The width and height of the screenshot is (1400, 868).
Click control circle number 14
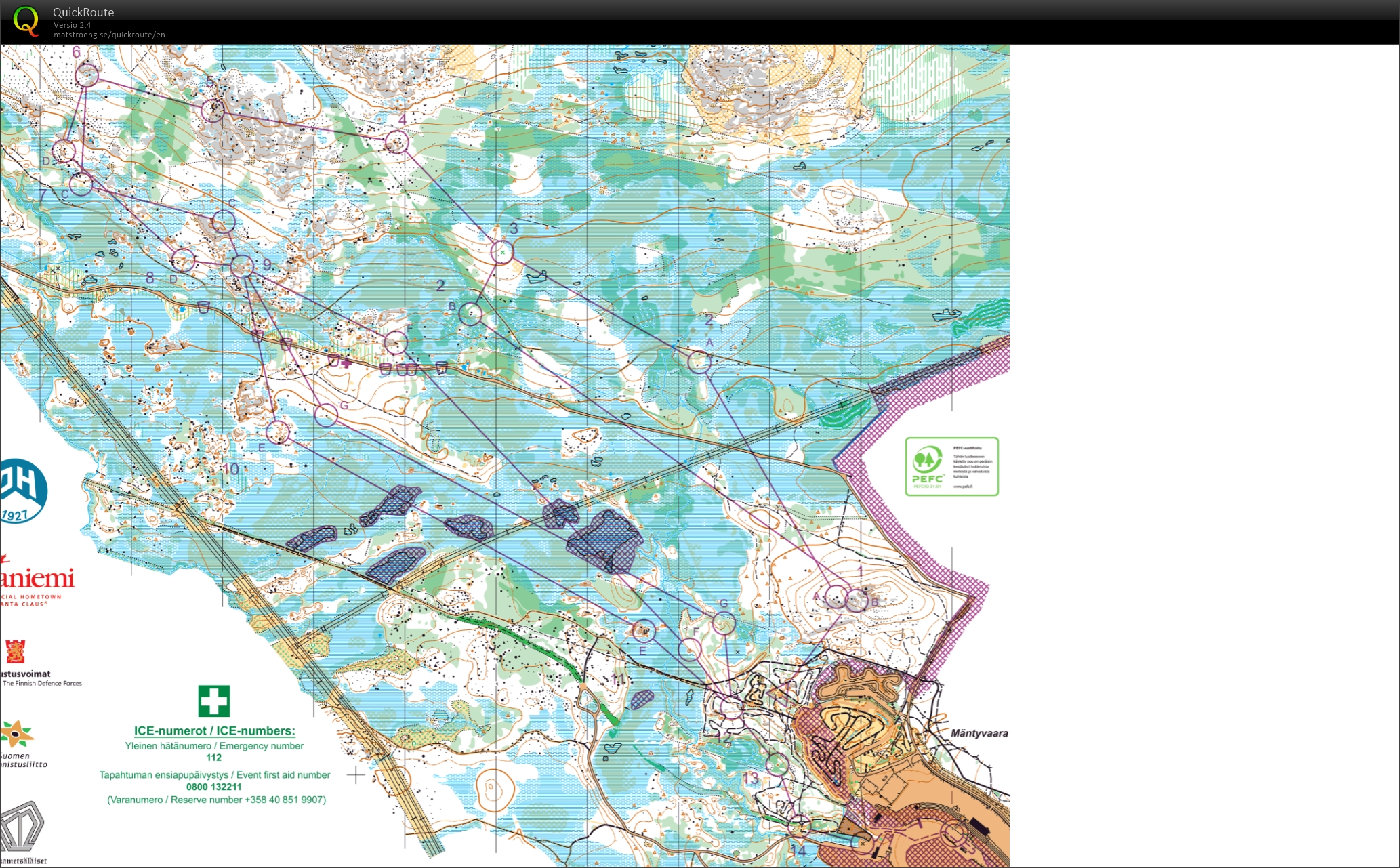click(799, 827)
